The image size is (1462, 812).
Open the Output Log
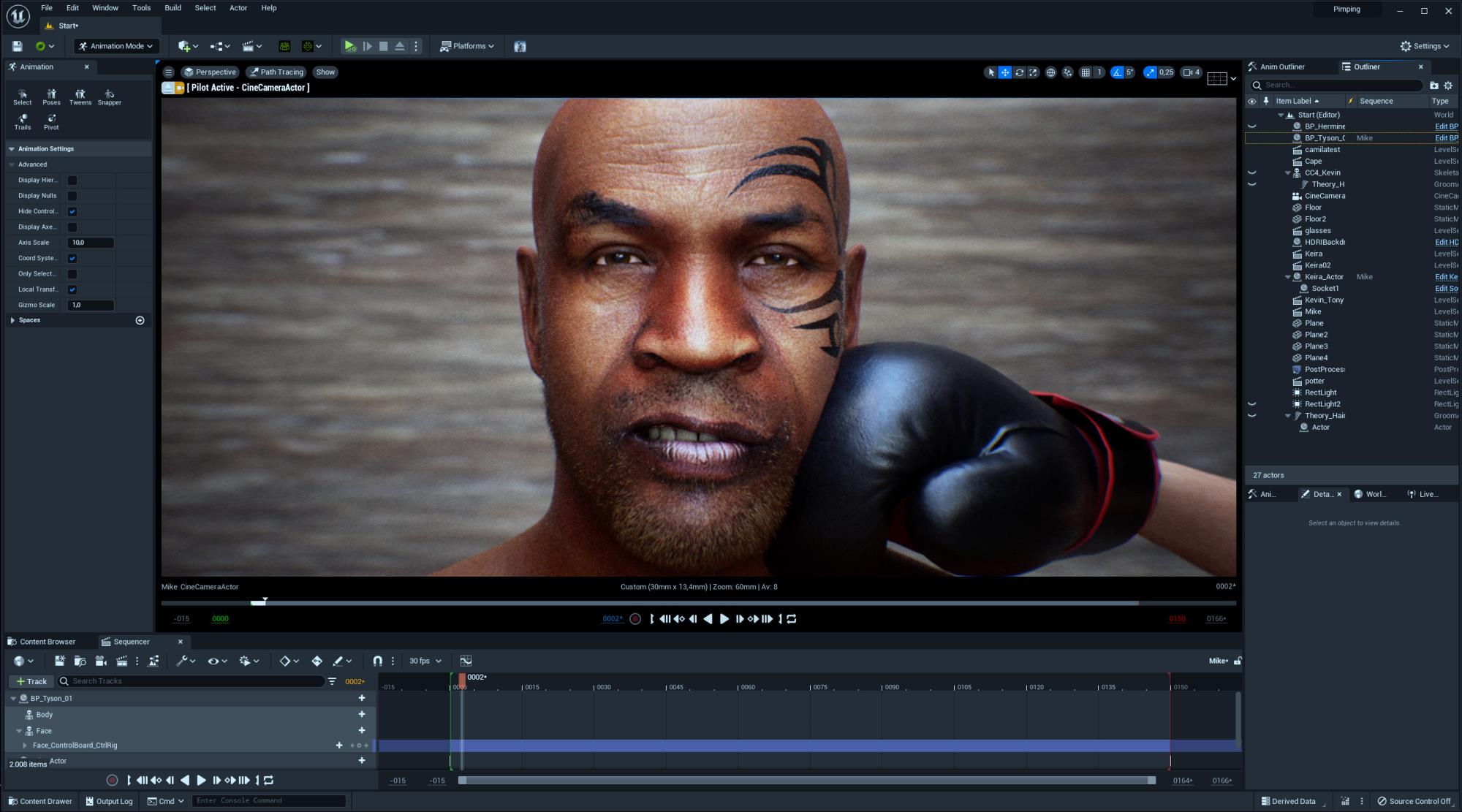coord(110,801)
